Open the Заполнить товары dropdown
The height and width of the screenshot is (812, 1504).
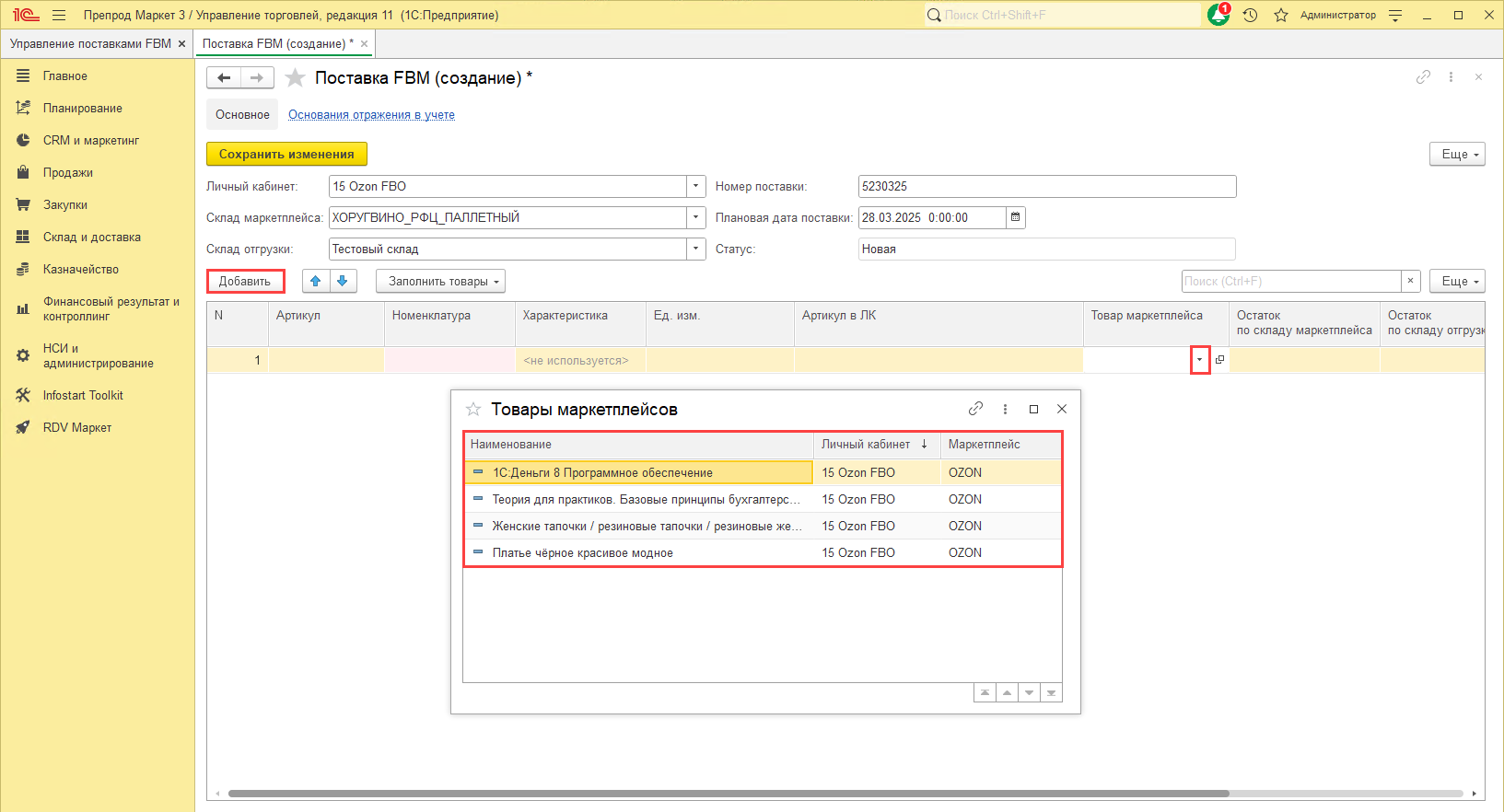pyautogui.click(x=440, y=282)
